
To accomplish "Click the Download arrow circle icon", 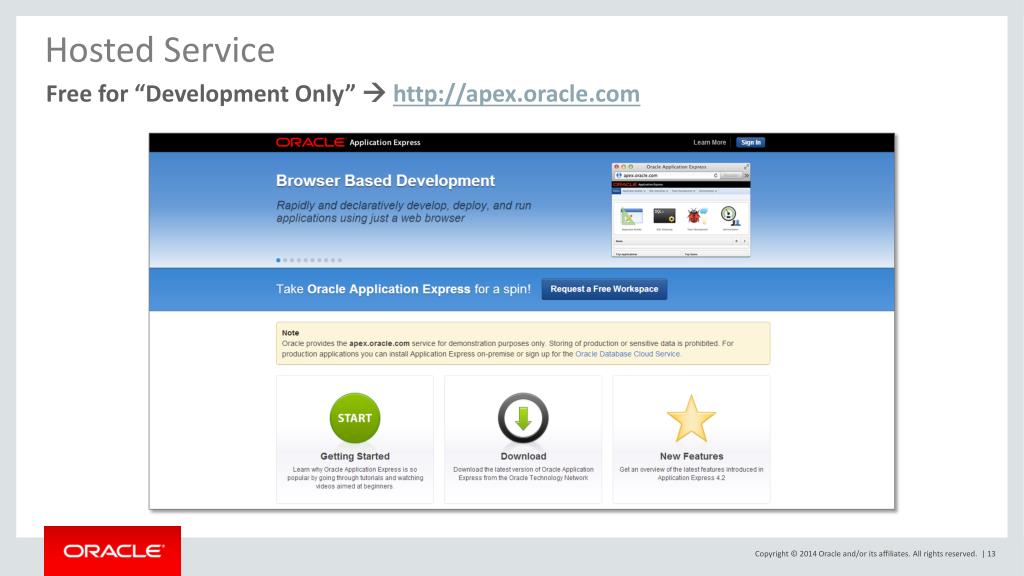I will pos(523,418).
